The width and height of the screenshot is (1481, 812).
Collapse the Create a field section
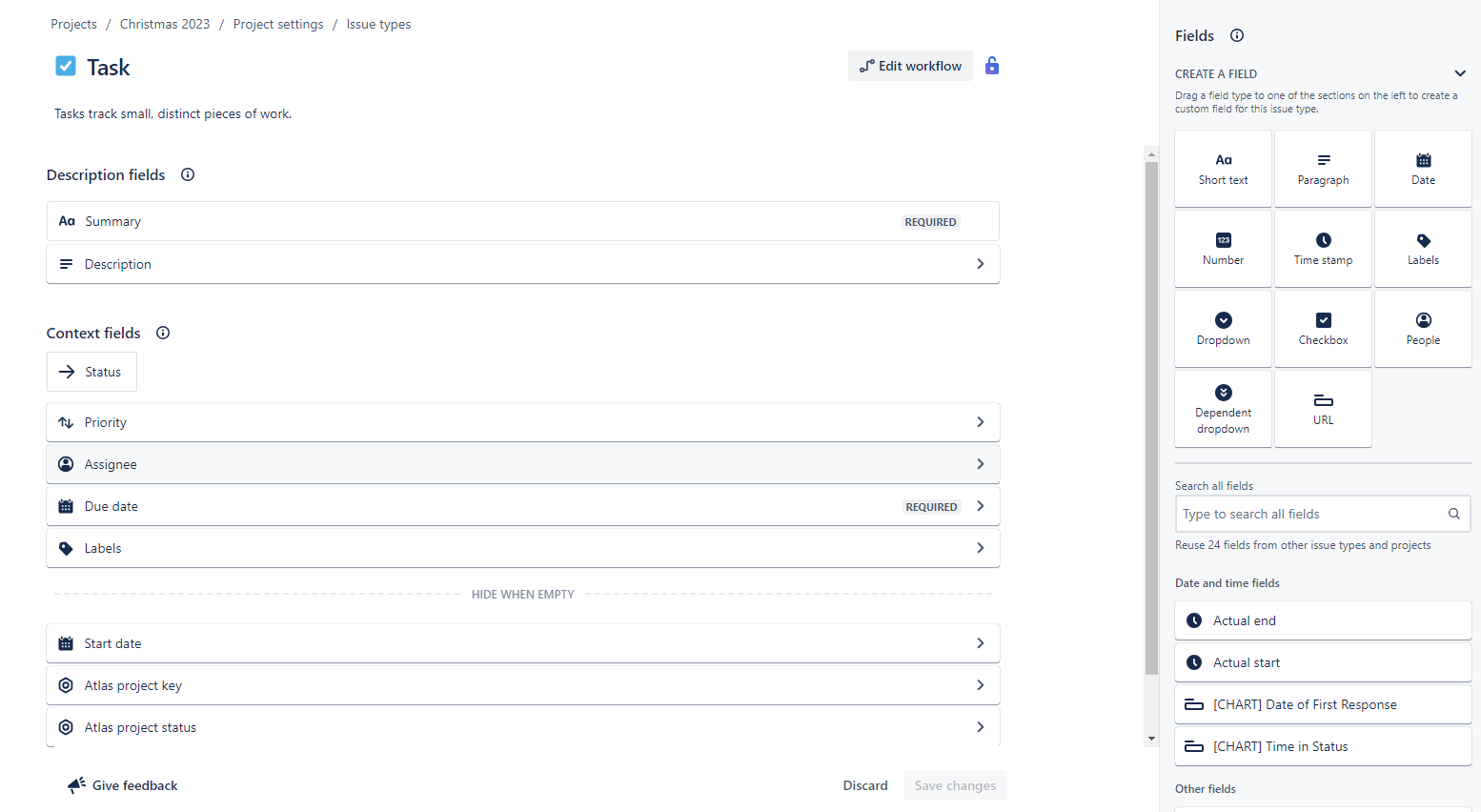[1460, 73]
